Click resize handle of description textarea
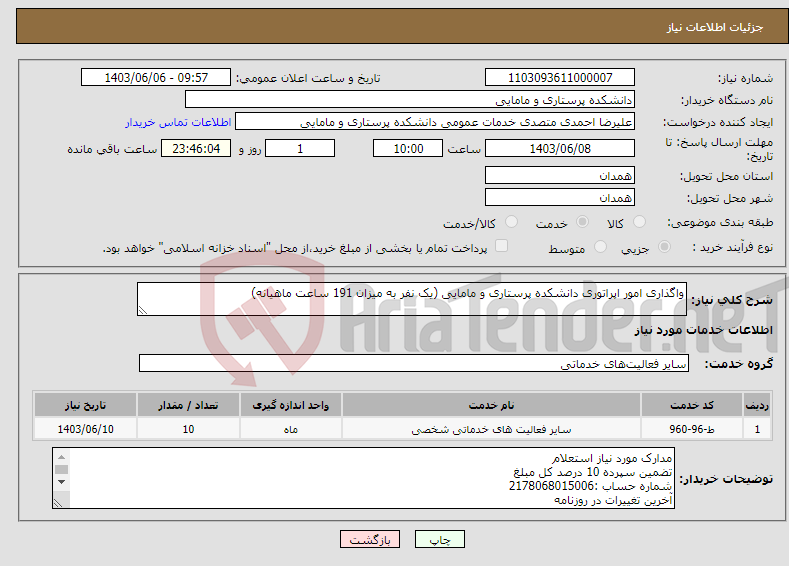789x566 pixels. pos(143,310)
